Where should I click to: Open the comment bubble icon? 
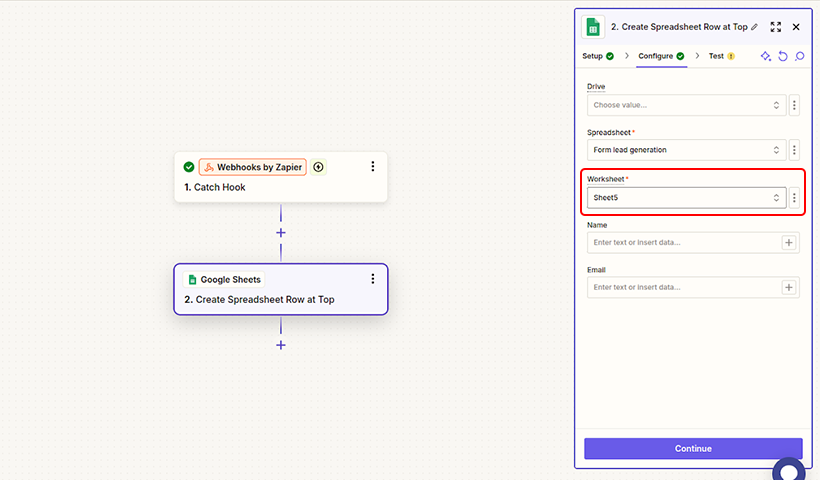tap(800, 56)
